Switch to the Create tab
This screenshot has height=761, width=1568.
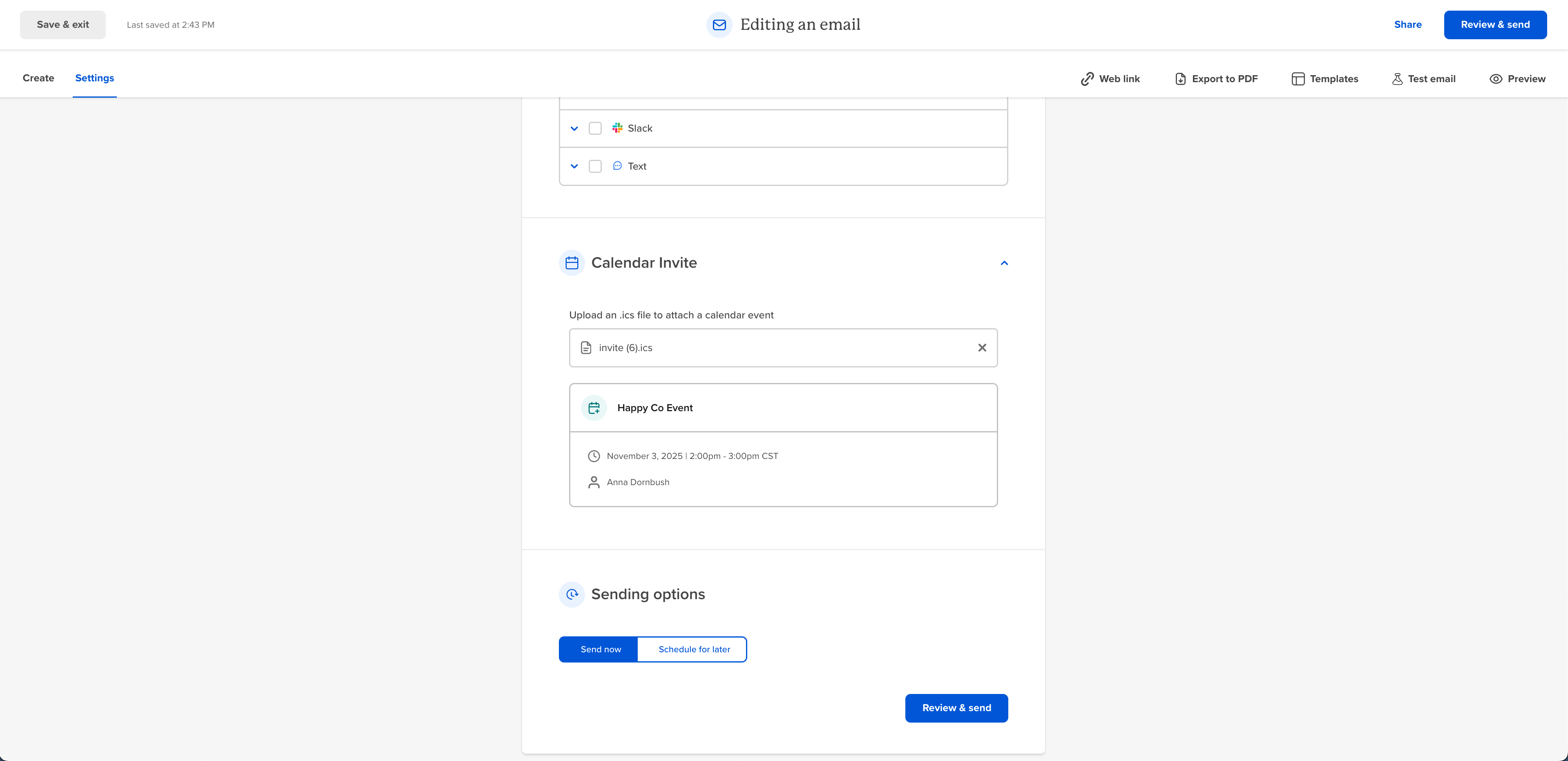(38, 78)
